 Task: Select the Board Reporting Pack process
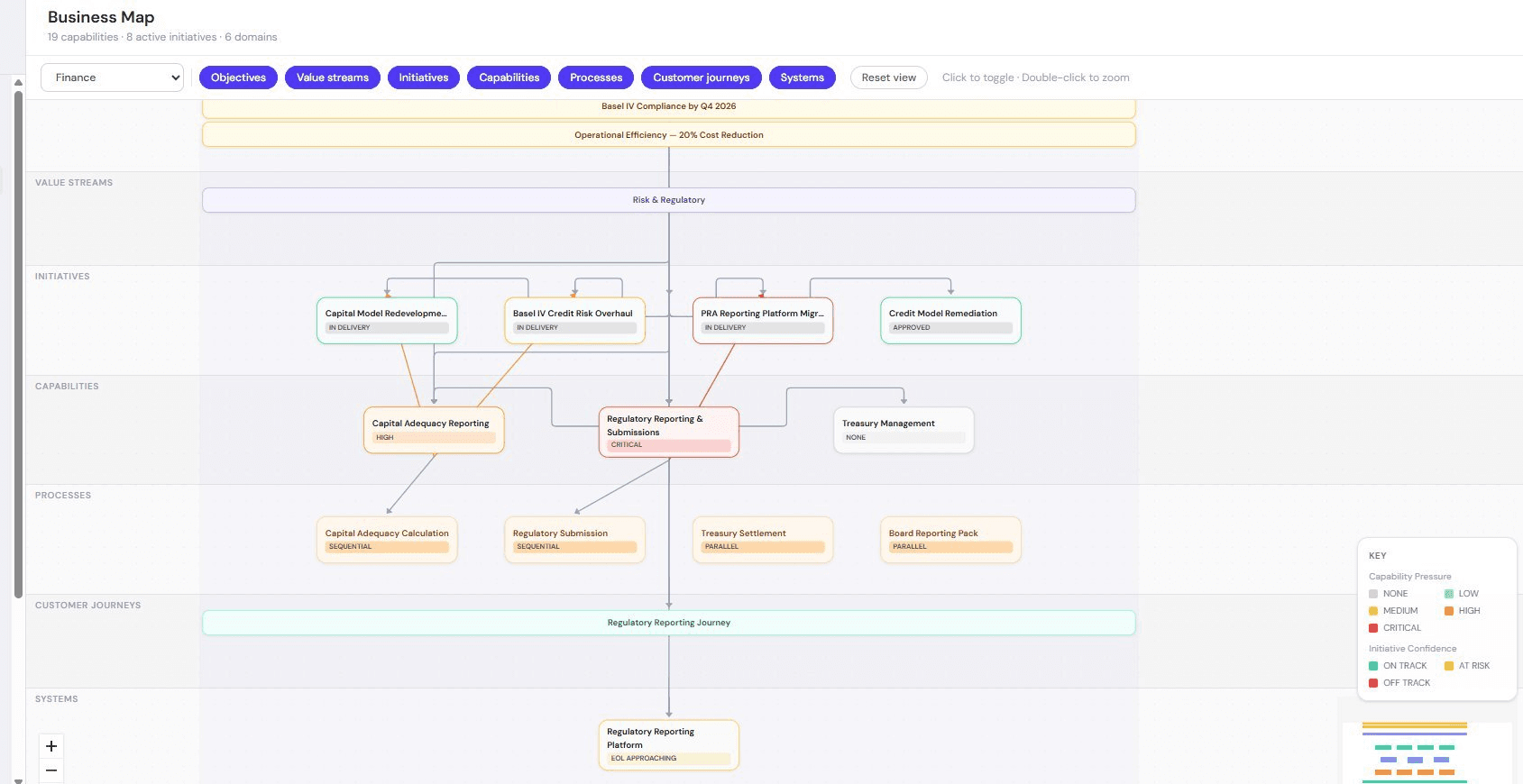click(x=950, y=540)
